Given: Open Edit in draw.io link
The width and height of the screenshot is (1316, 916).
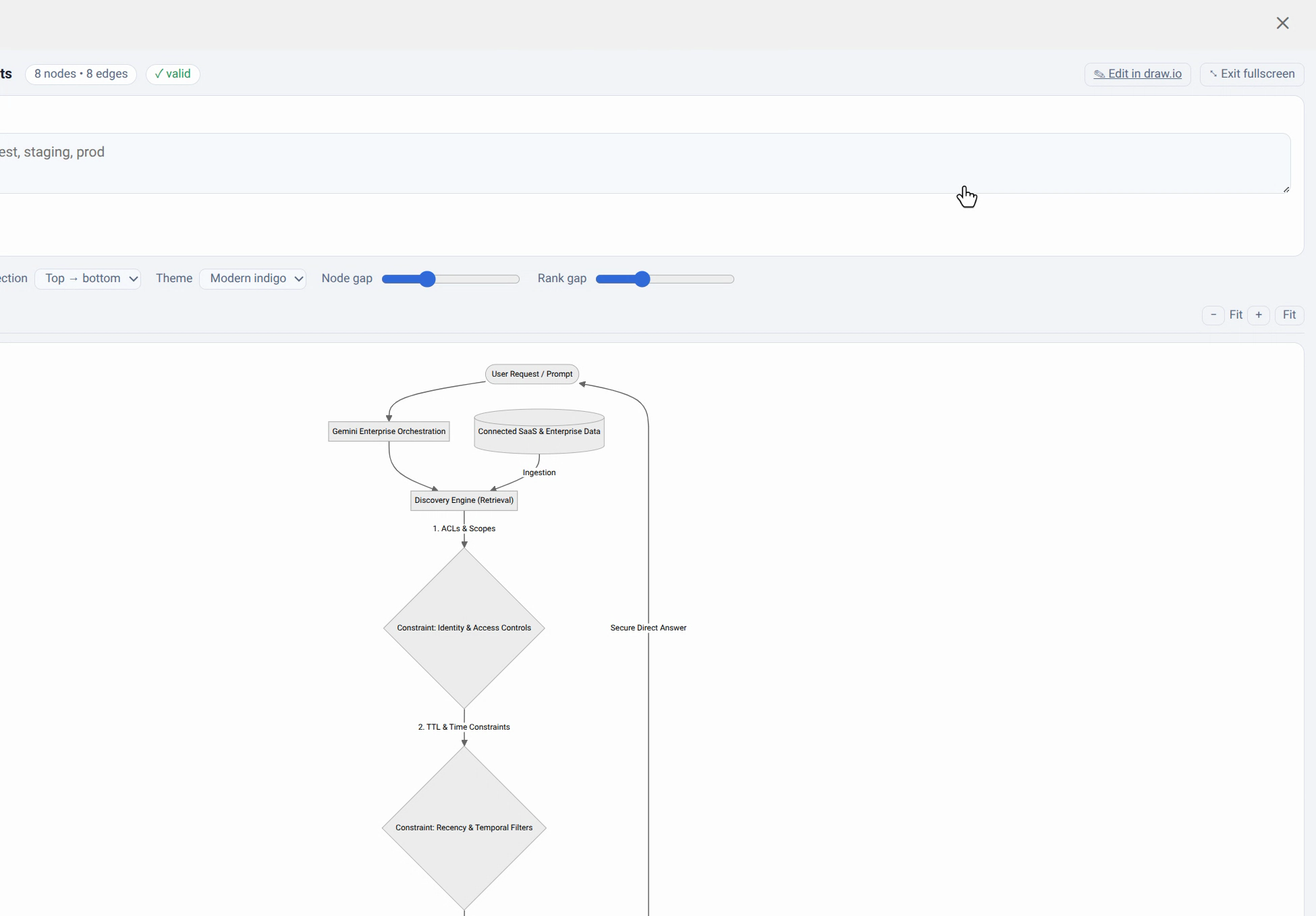Looking at the screenshot, I should 1137,74.
